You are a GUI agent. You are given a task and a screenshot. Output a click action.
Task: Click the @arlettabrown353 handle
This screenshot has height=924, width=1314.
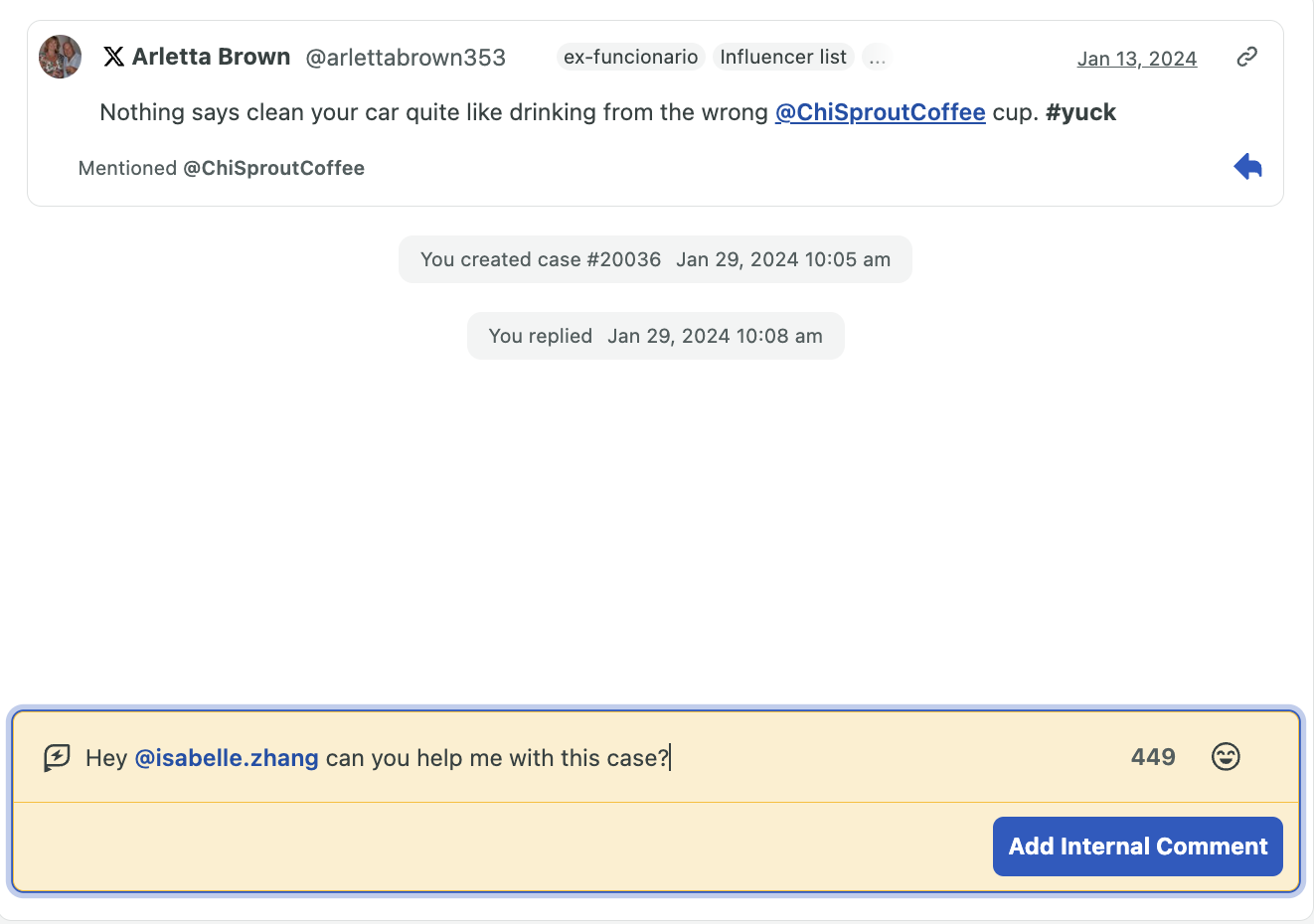click(406, 58)
